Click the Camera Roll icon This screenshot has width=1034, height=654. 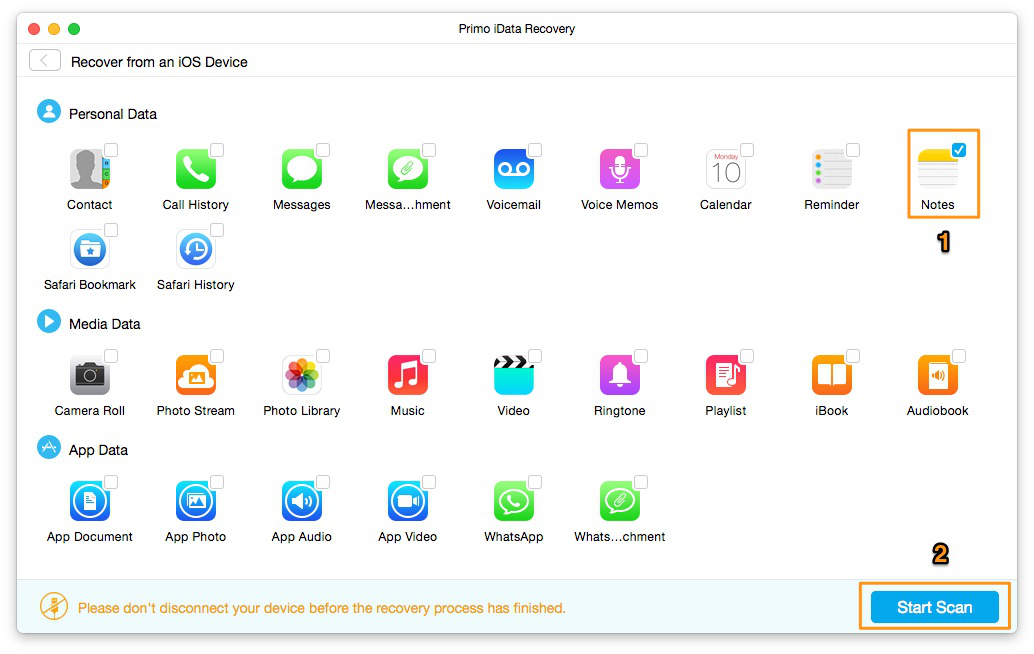point(90,375)
